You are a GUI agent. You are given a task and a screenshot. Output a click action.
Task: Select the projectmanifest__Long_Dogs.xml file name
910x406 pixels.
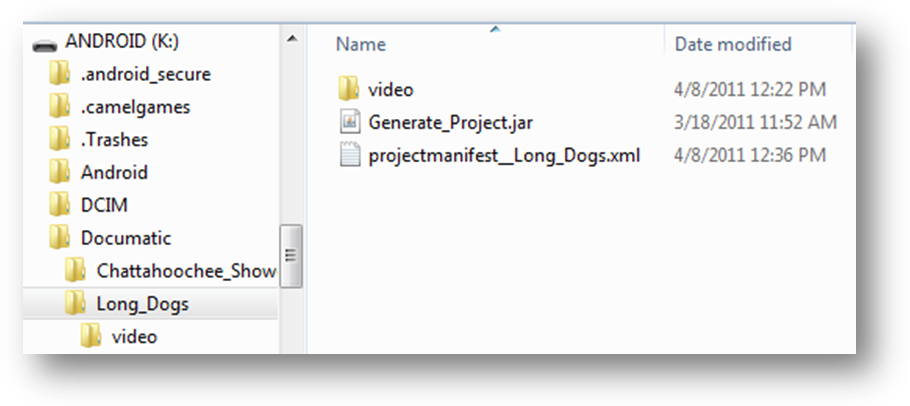(504, 156)
